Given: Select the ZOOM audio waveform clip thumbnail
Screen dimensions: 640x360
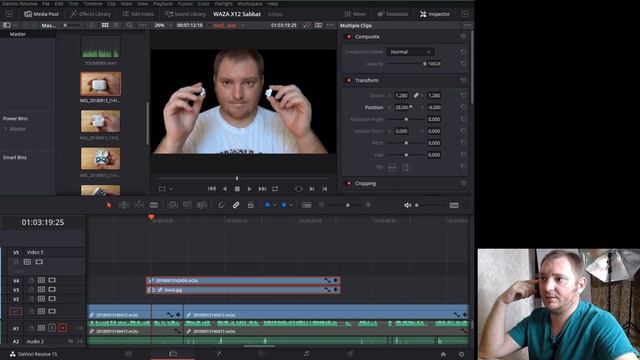Looking at the screenshot, I should point(100,47).
